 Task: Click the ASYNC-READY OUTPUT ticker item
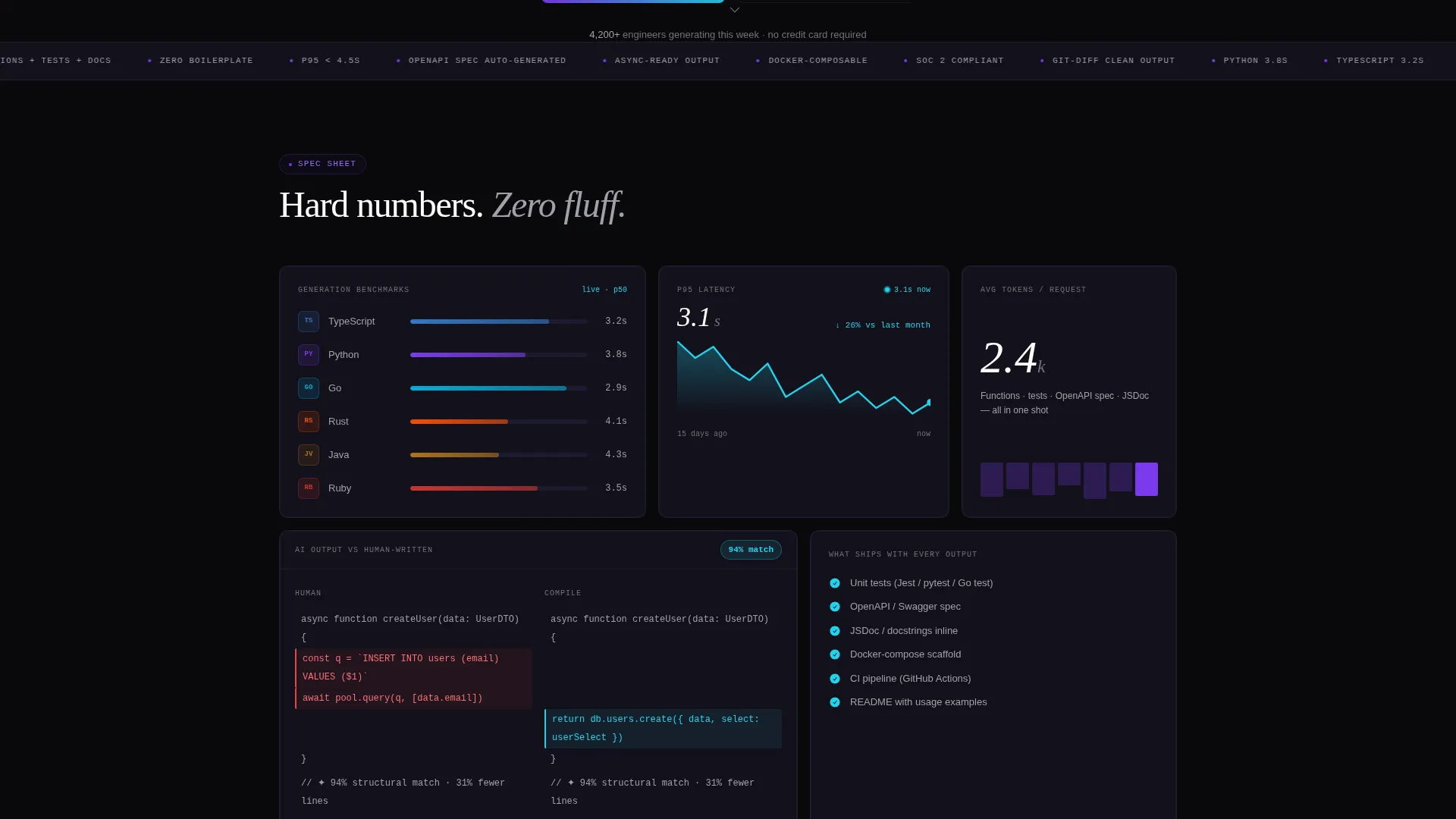pyautogui.click(x=661, y=61)
